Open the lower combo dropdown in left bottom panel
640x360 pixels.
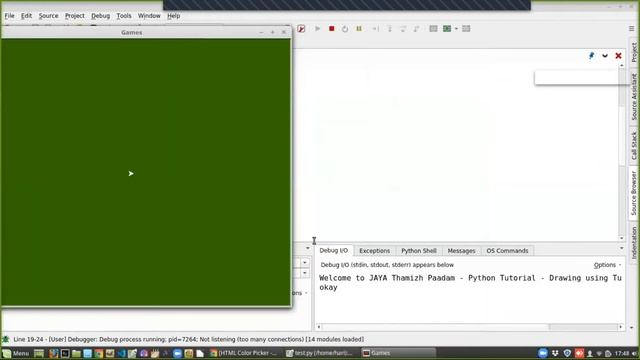point(305,273)
